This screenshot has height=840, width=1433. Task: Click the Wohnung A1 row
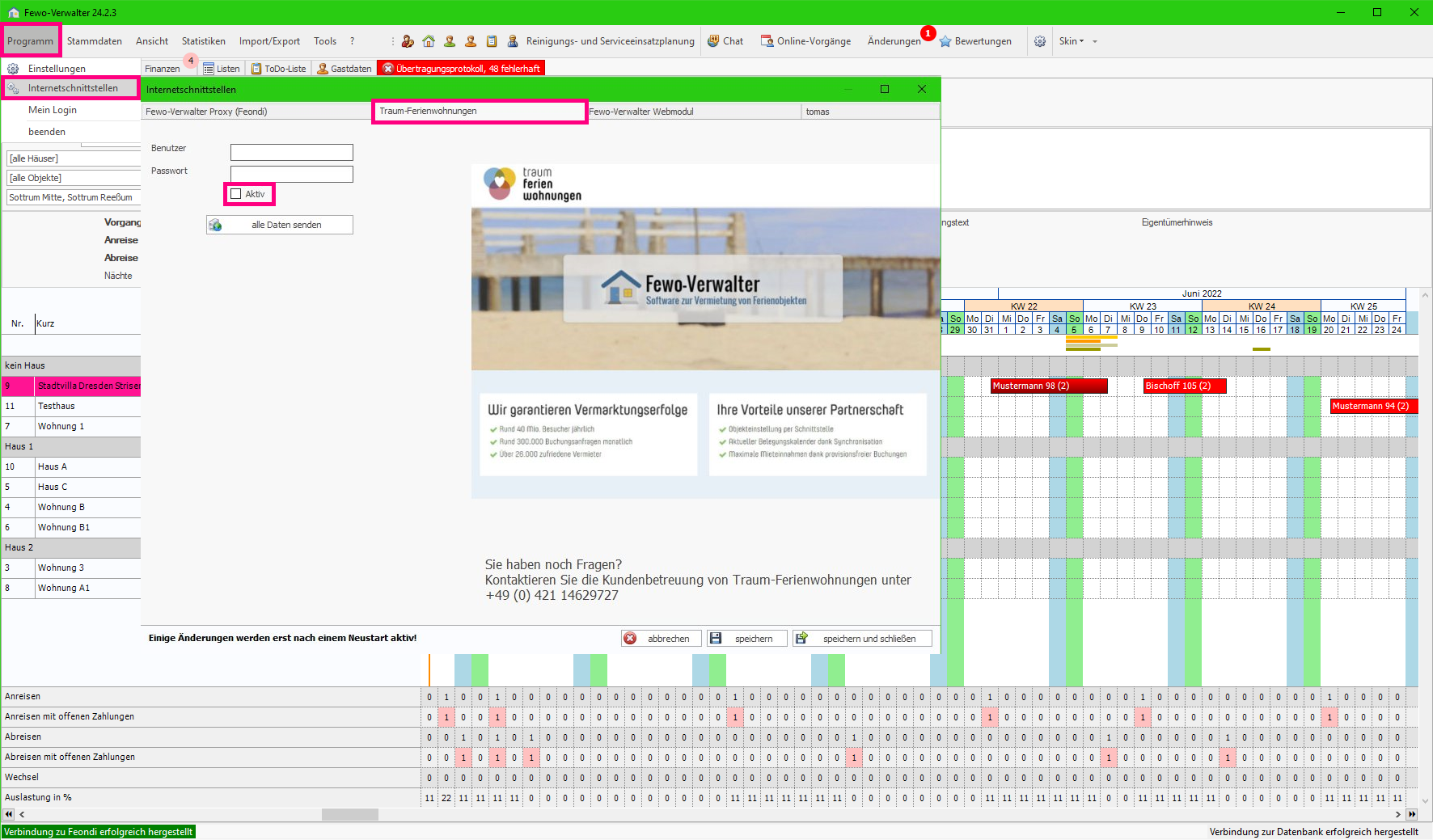pos(71,588)
